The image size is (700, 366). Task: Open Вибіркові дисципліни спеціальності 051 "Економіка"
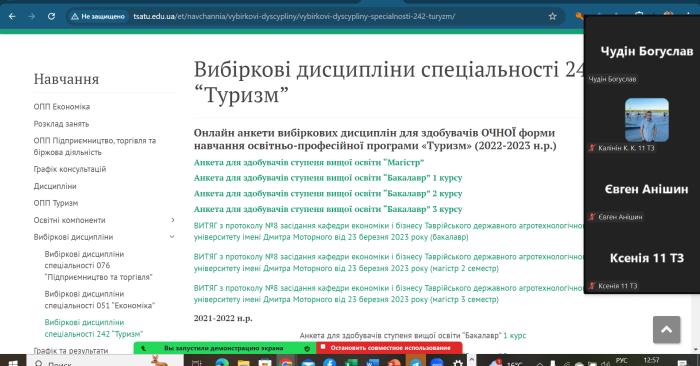click(x=100, y=299)
